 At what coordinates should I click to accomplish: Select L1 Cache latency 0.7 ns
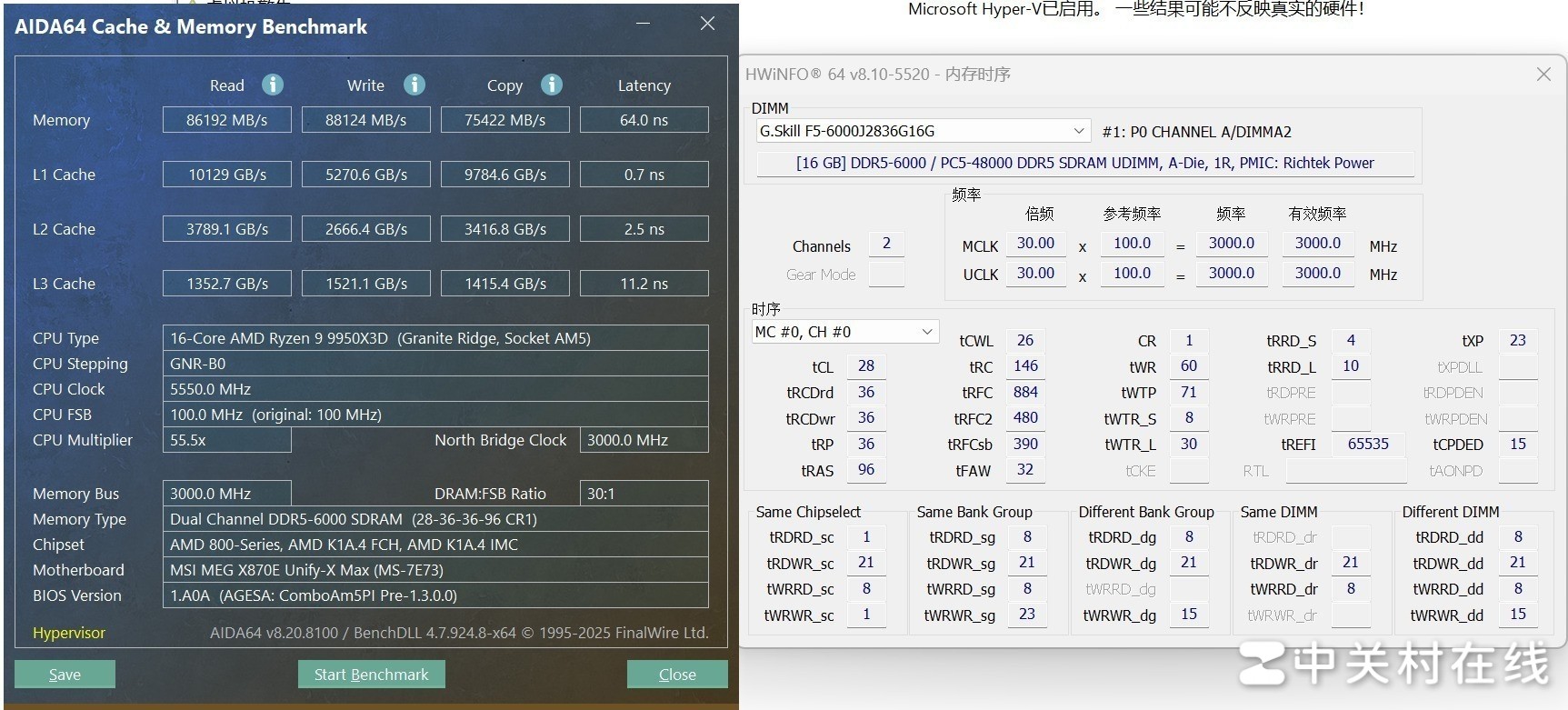(644, 175)
